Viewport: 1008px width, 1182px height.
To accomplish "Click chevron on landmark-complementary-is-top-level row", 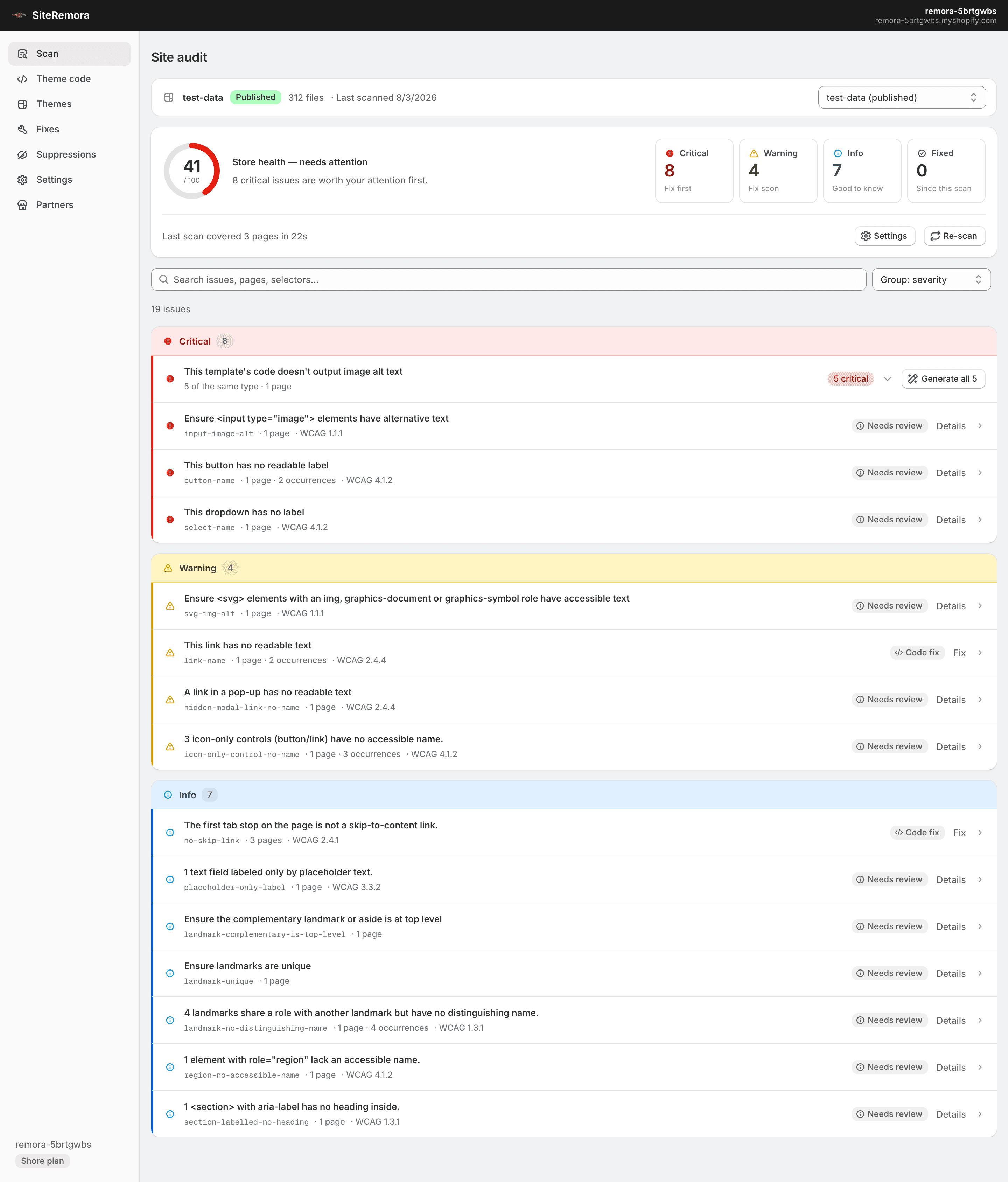I will 980,926.
